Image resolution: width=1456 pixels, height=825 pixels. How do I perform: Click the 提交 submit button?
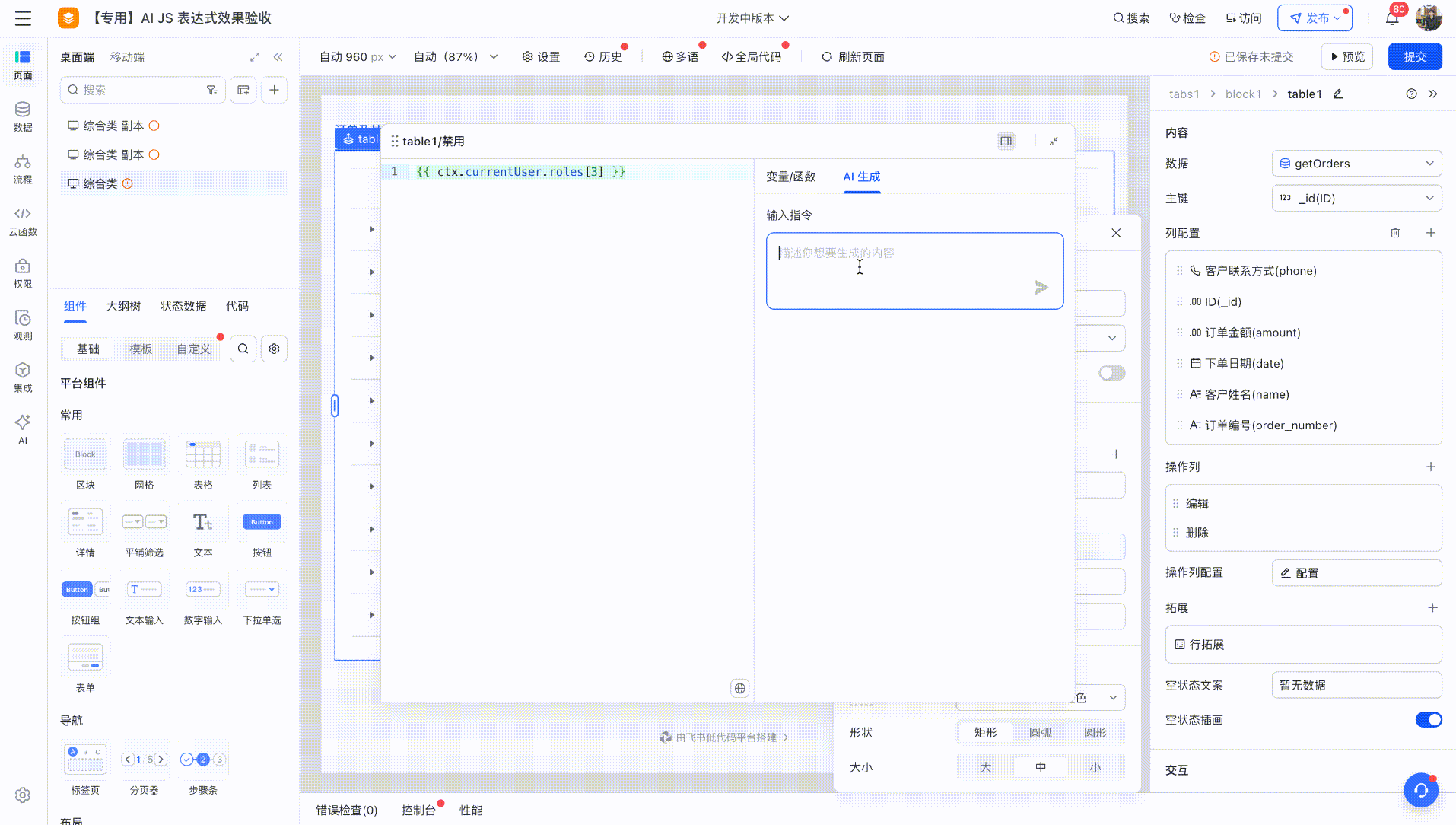(1415, 56)
